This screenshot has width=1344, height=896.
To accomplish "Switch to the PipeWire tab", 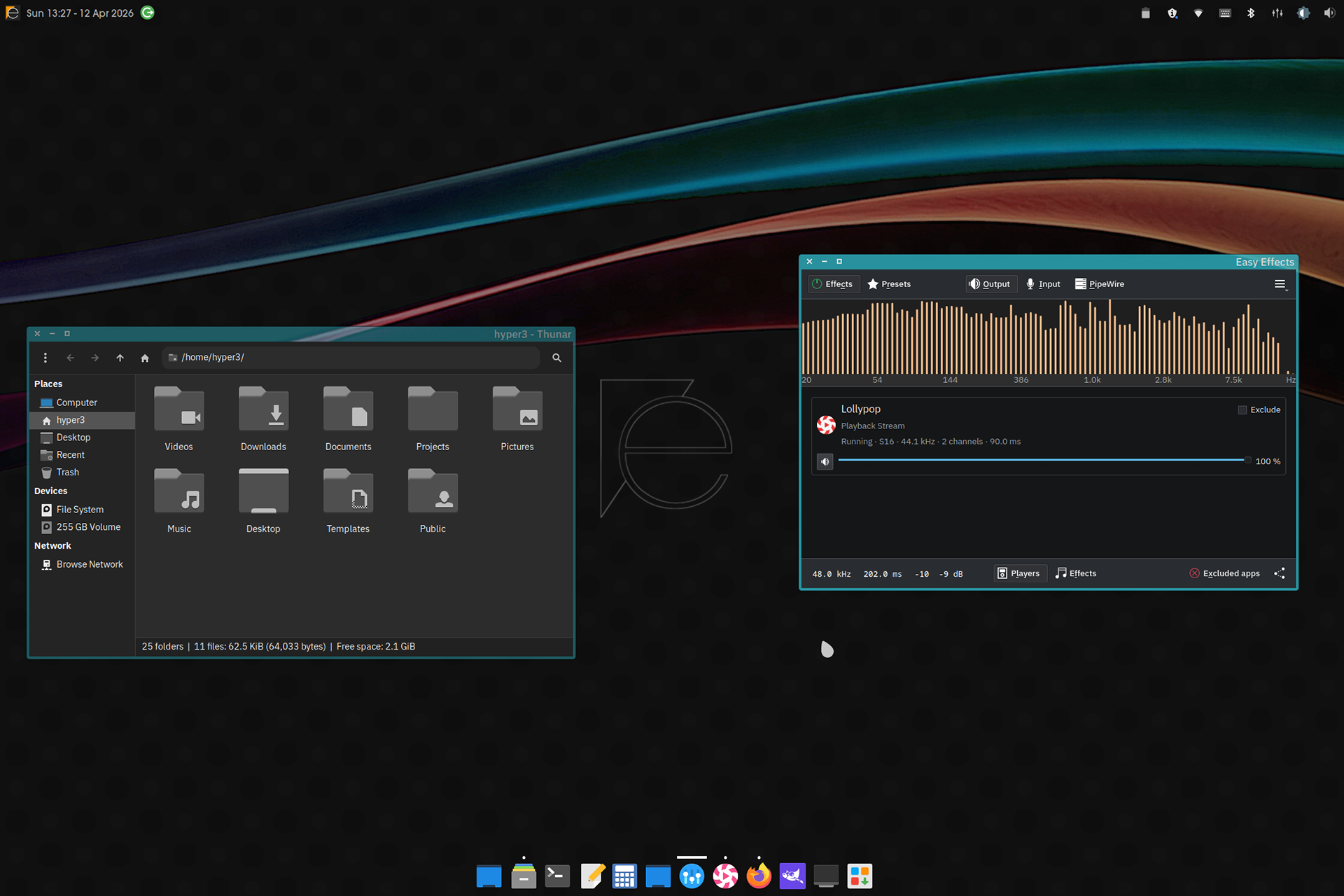I will (1100, 284).
